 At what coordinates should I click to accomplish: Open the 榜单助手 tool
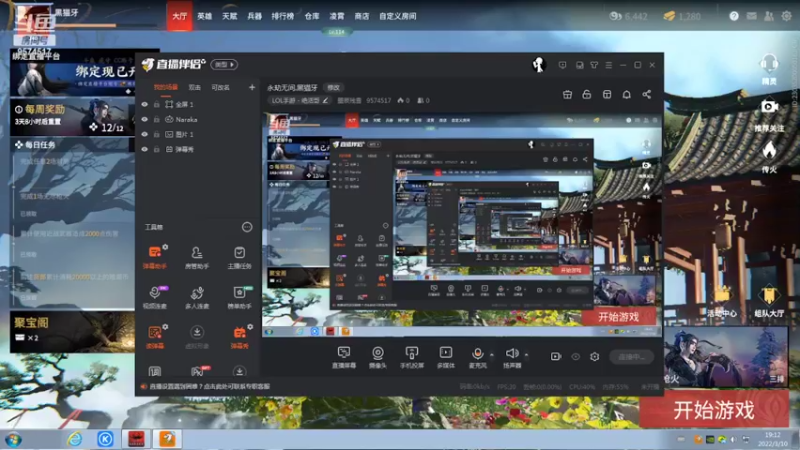(x=239, y=297)
